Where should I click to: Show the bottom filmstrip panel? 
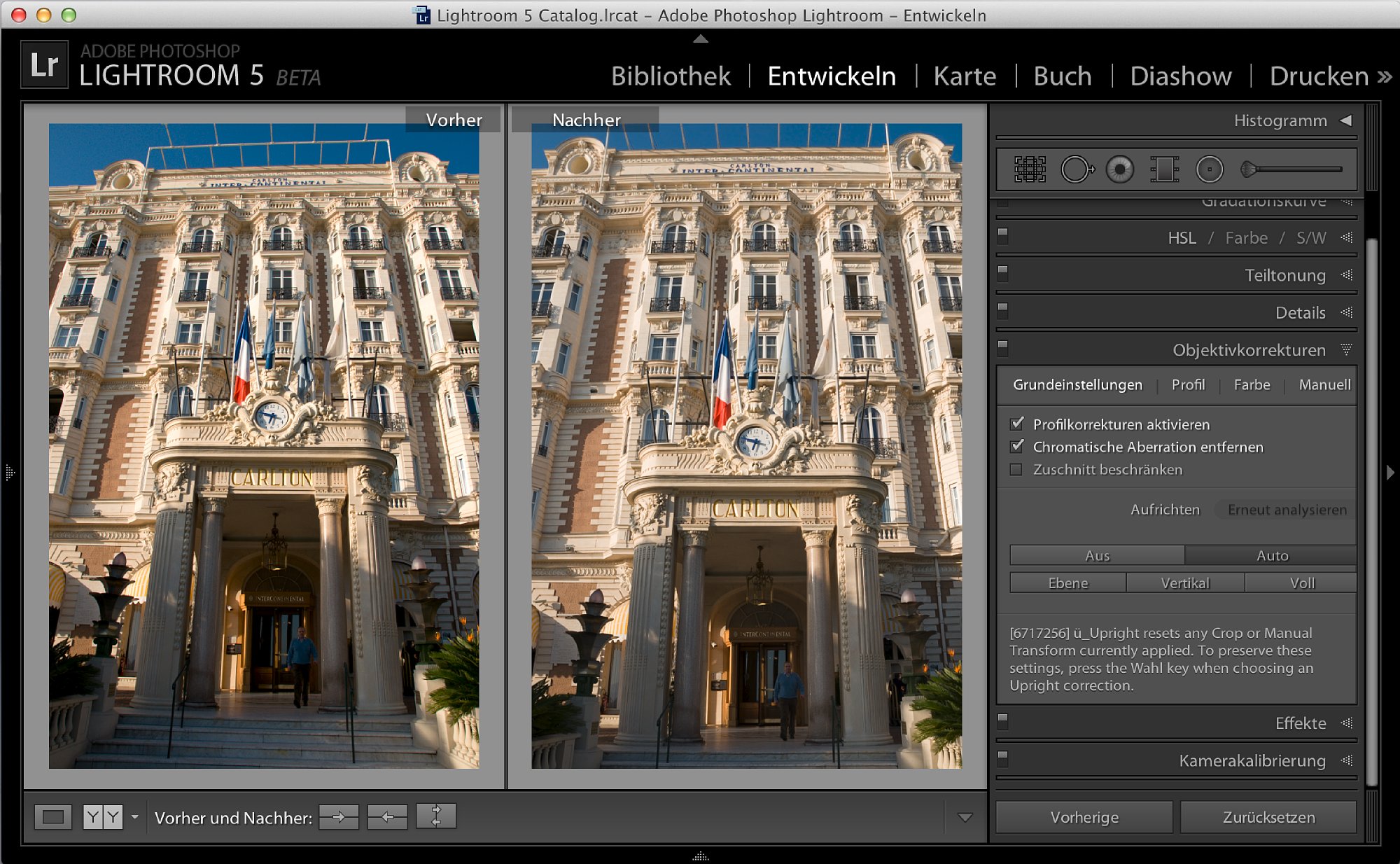(701, 856)
